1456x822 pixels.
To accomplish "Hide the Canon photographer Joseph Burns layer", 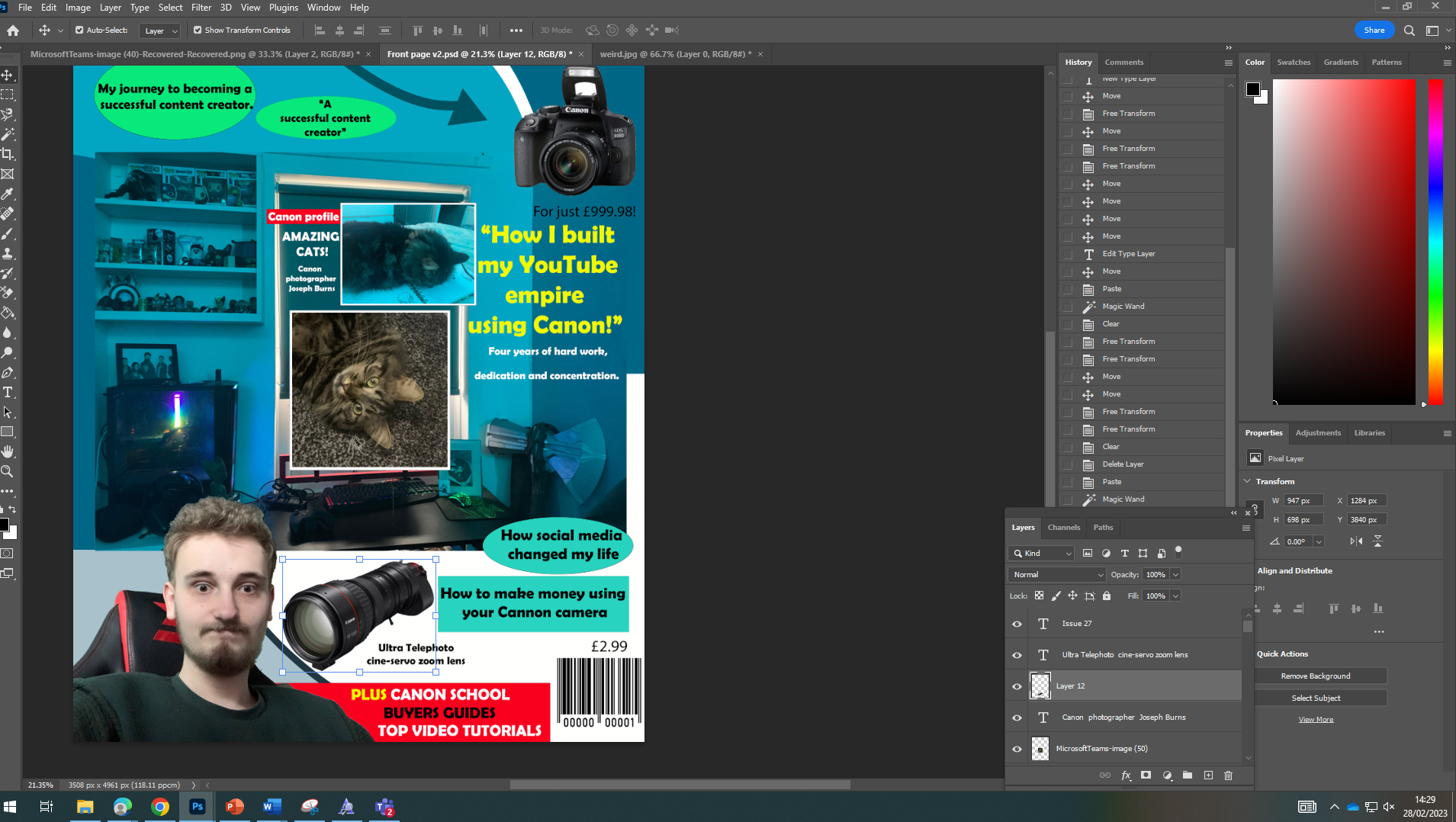I will 1017,718.
